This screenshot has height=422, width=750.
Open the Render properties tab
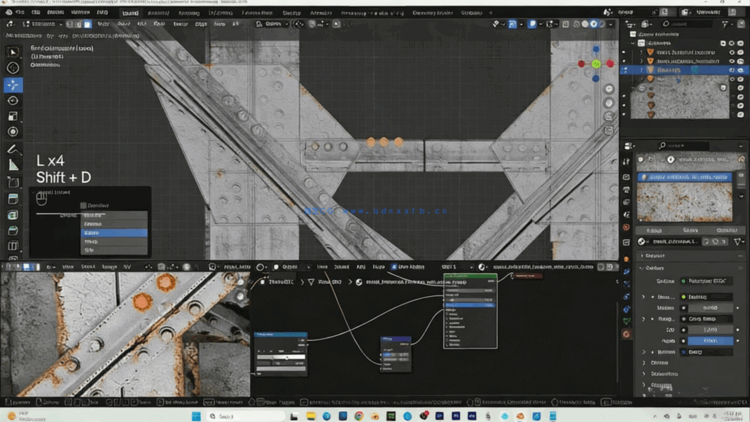[x=627, y=178]
